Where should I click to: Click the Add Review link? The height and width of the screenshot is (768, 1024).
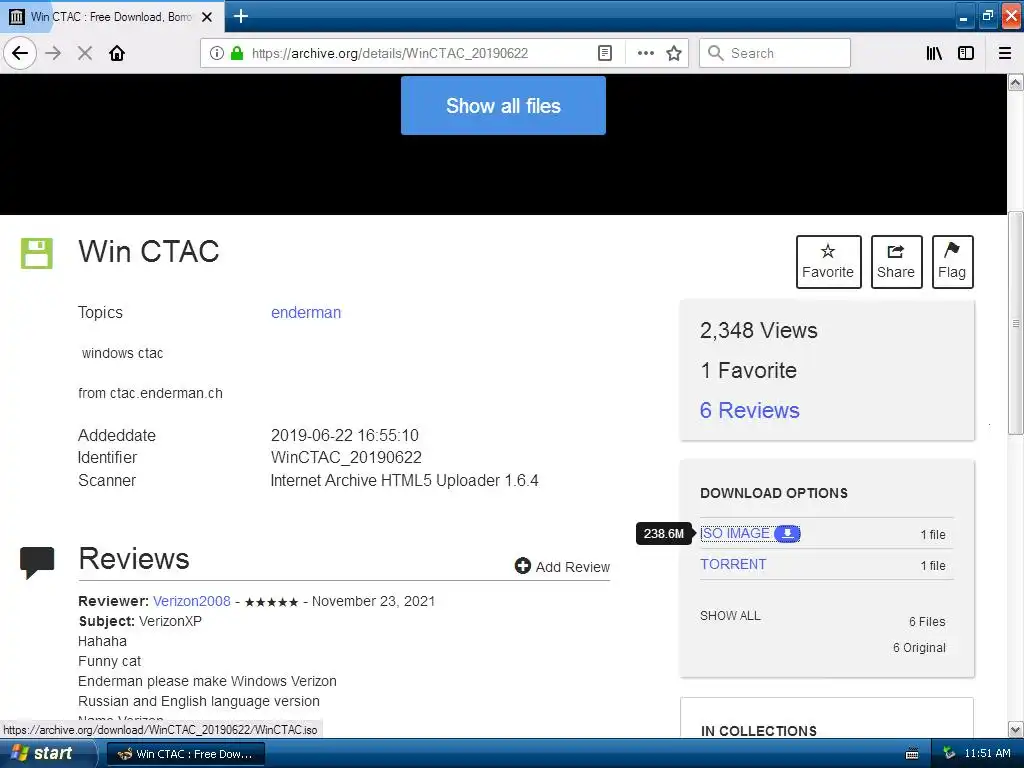pos(562,566)
